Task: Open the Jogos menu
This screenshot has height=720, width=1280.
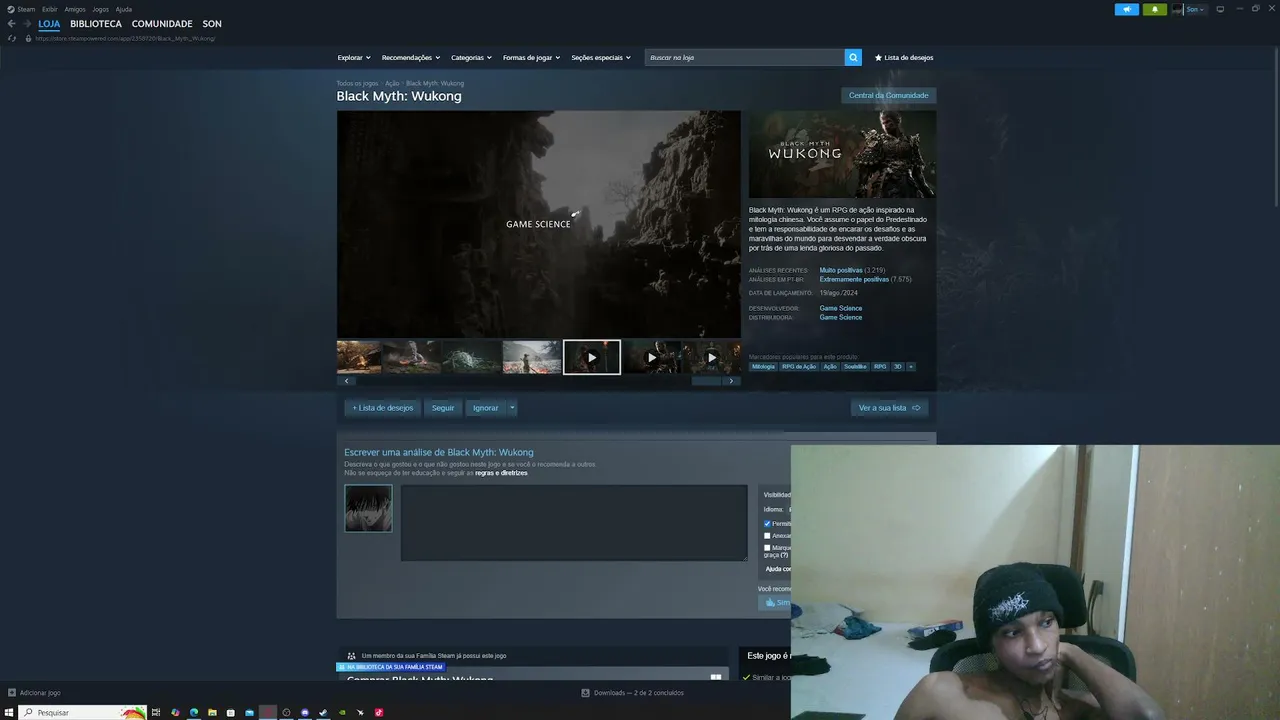Action: (x=101, y=9)
